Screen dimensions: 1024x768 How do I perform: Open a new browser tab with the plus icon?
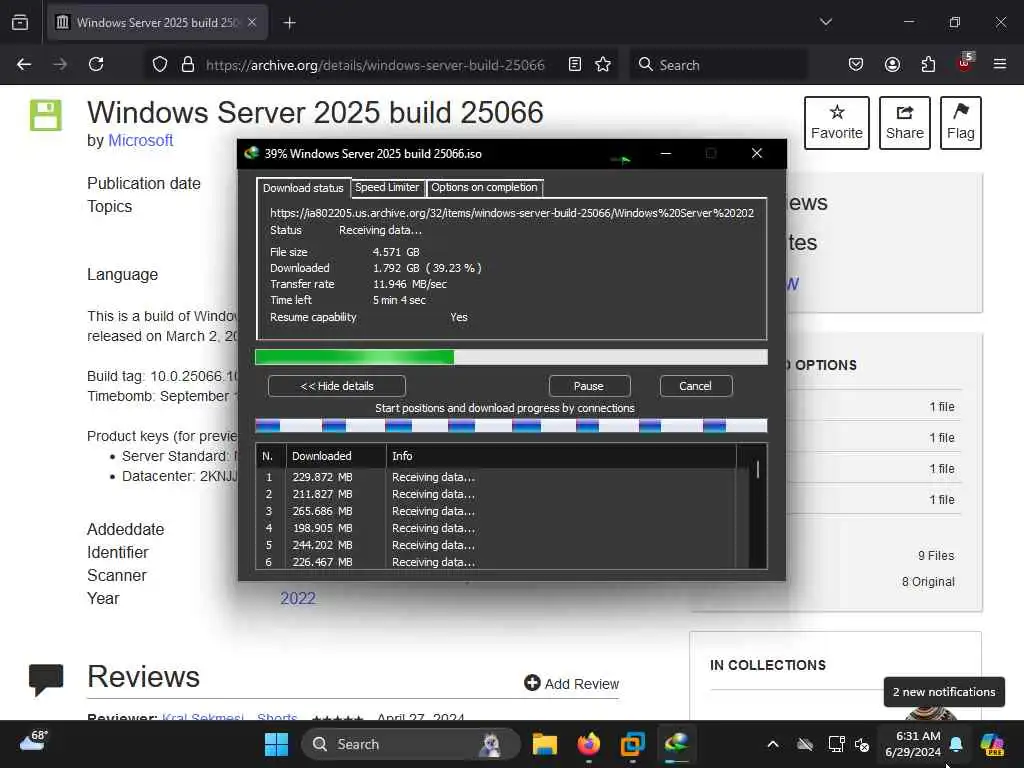click(x=289, y=23)
